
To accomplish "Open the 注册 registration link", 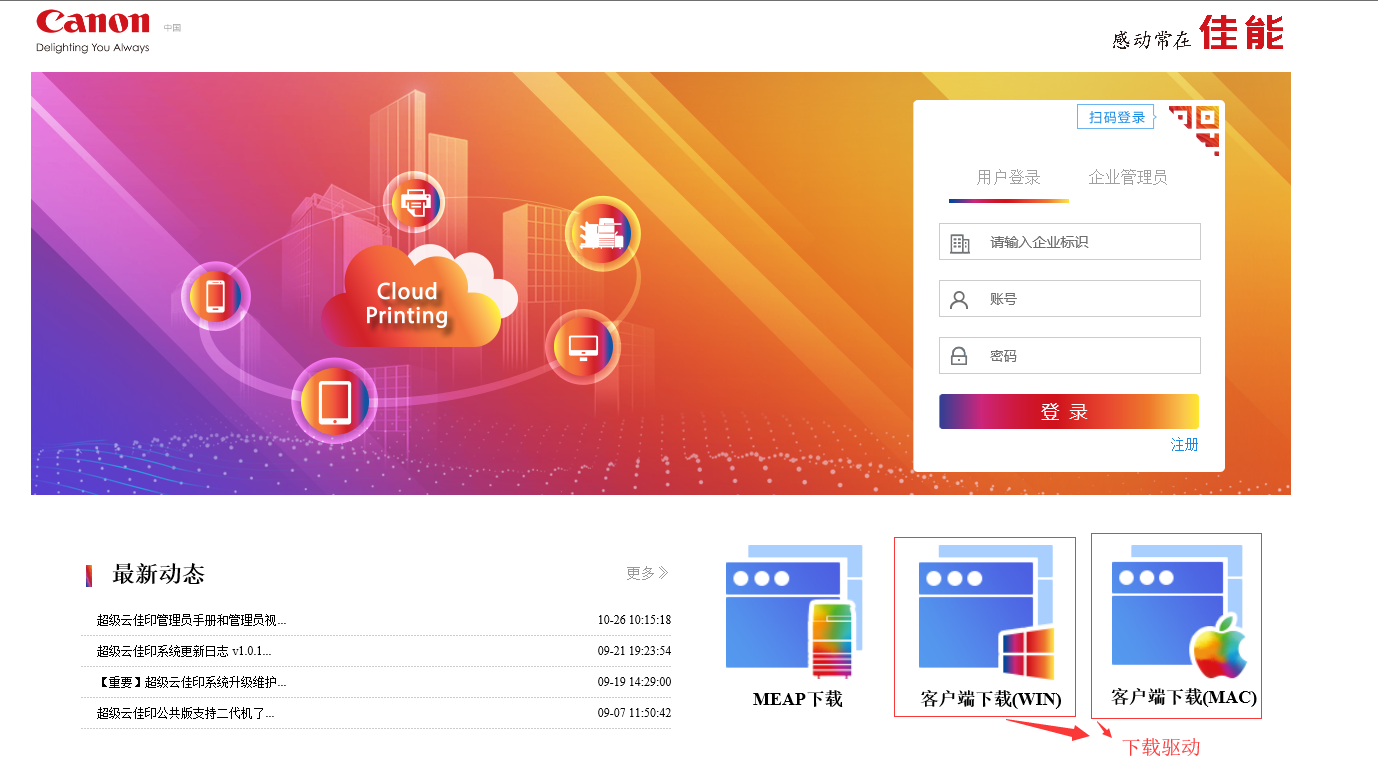I will point(1184,445).
